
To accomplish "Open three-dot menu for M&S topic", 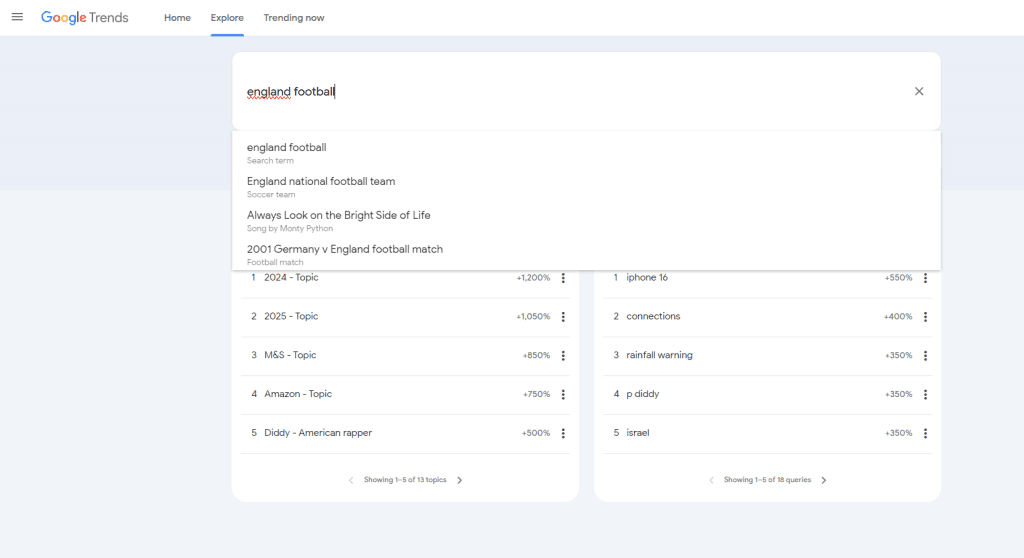I will 563,356.
